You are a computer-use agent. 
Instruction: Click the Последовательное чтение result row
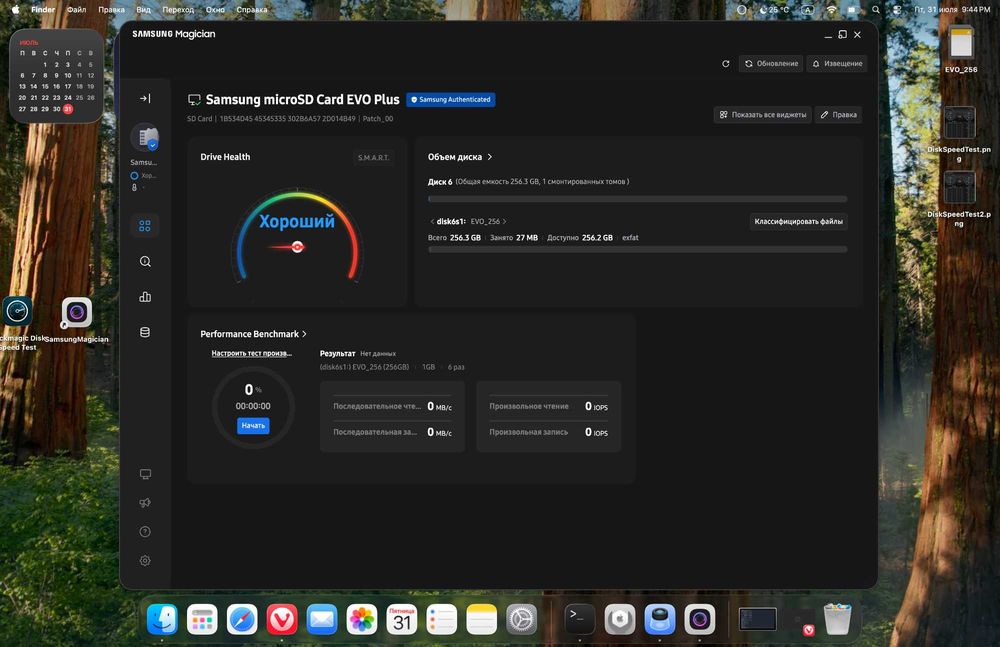(x=392, y=406)
